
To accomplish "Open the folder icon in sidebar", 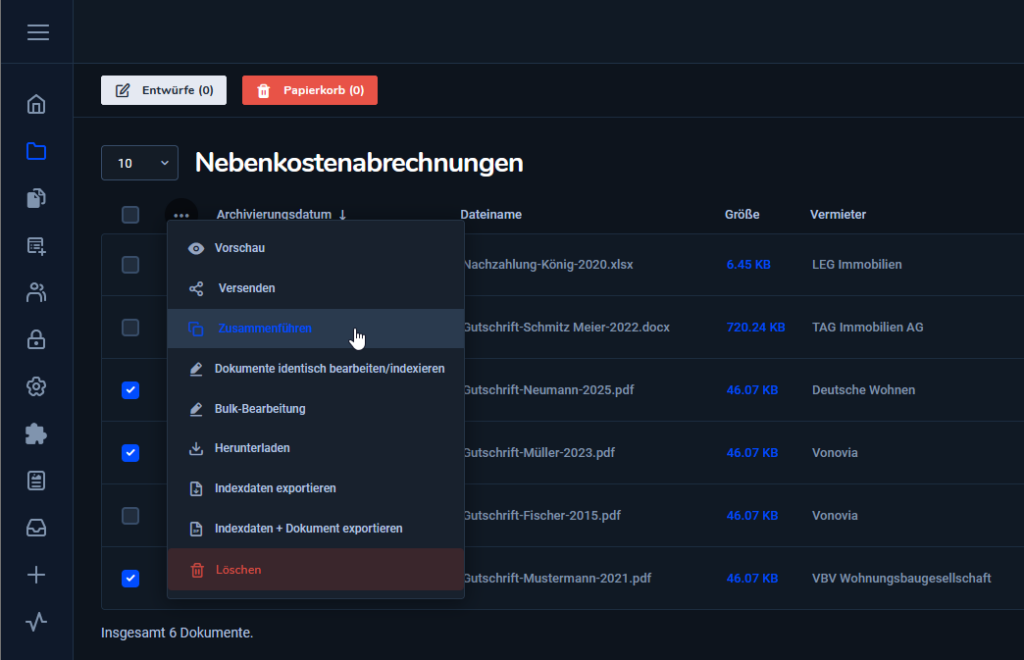I will (36, 151).
